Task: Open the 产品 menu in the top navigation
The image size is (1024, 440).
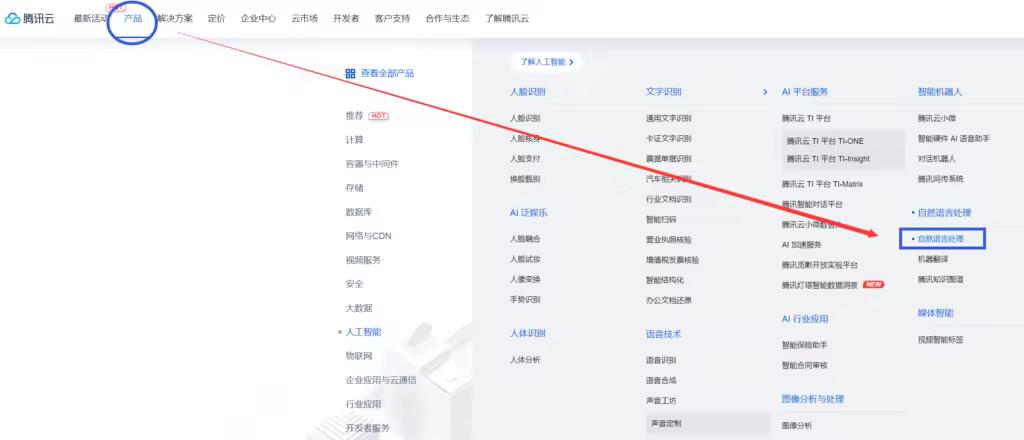Action: pyautogui.click(x=133, y=18)
